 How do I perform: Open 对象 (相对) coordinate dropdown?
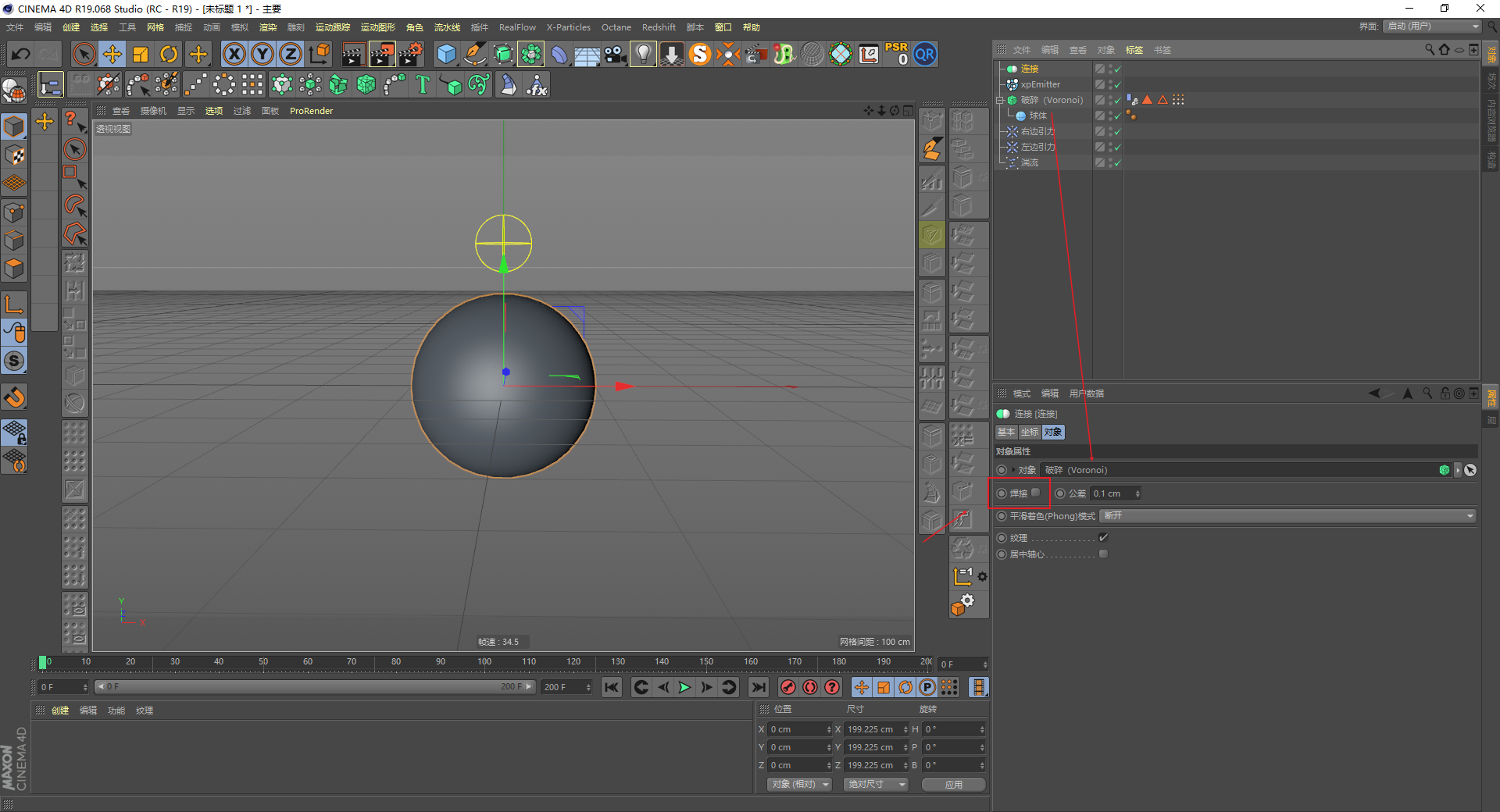tap(800, 784)
